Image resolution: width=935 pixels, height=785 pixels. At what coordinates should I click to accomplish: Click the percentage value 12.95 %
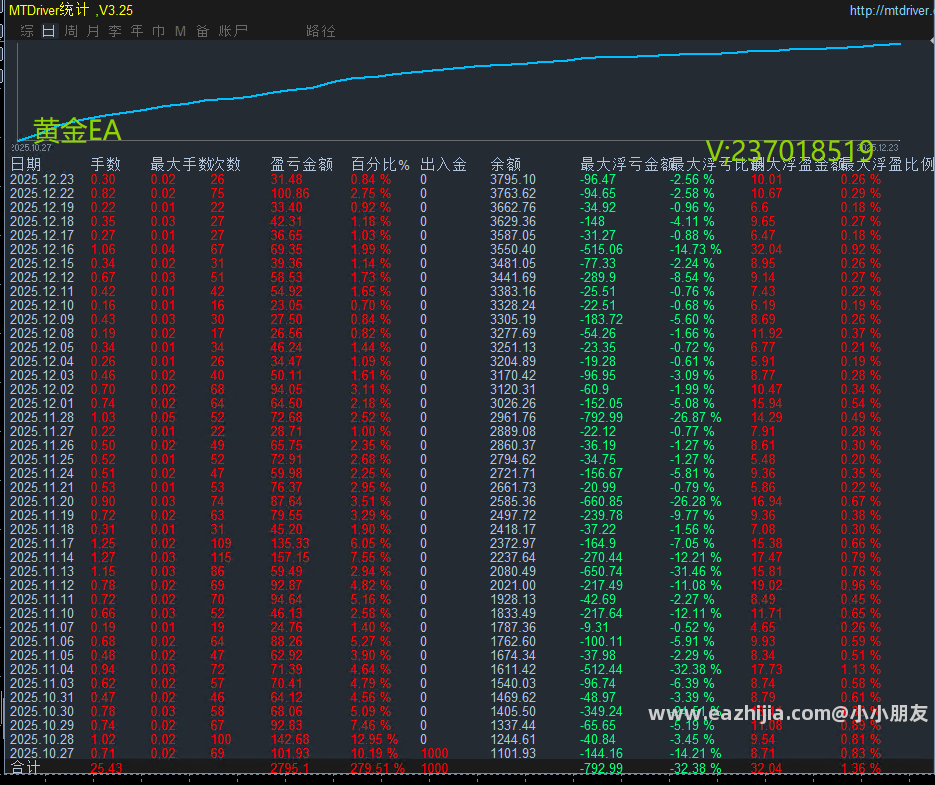(374, 739)
